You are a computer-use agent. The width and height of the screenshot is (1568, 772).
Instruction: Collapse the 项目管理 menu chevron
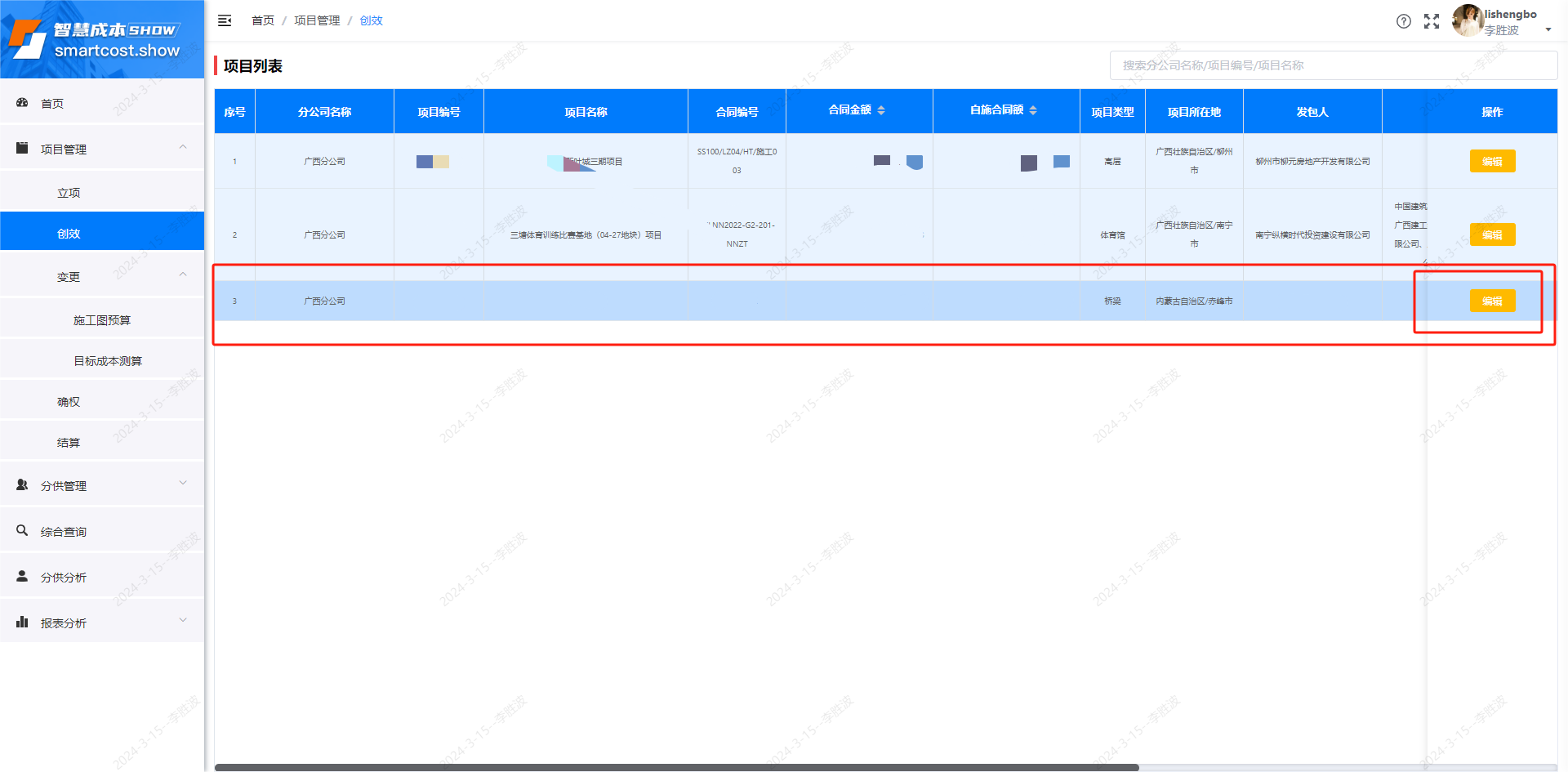coord(183,148)
